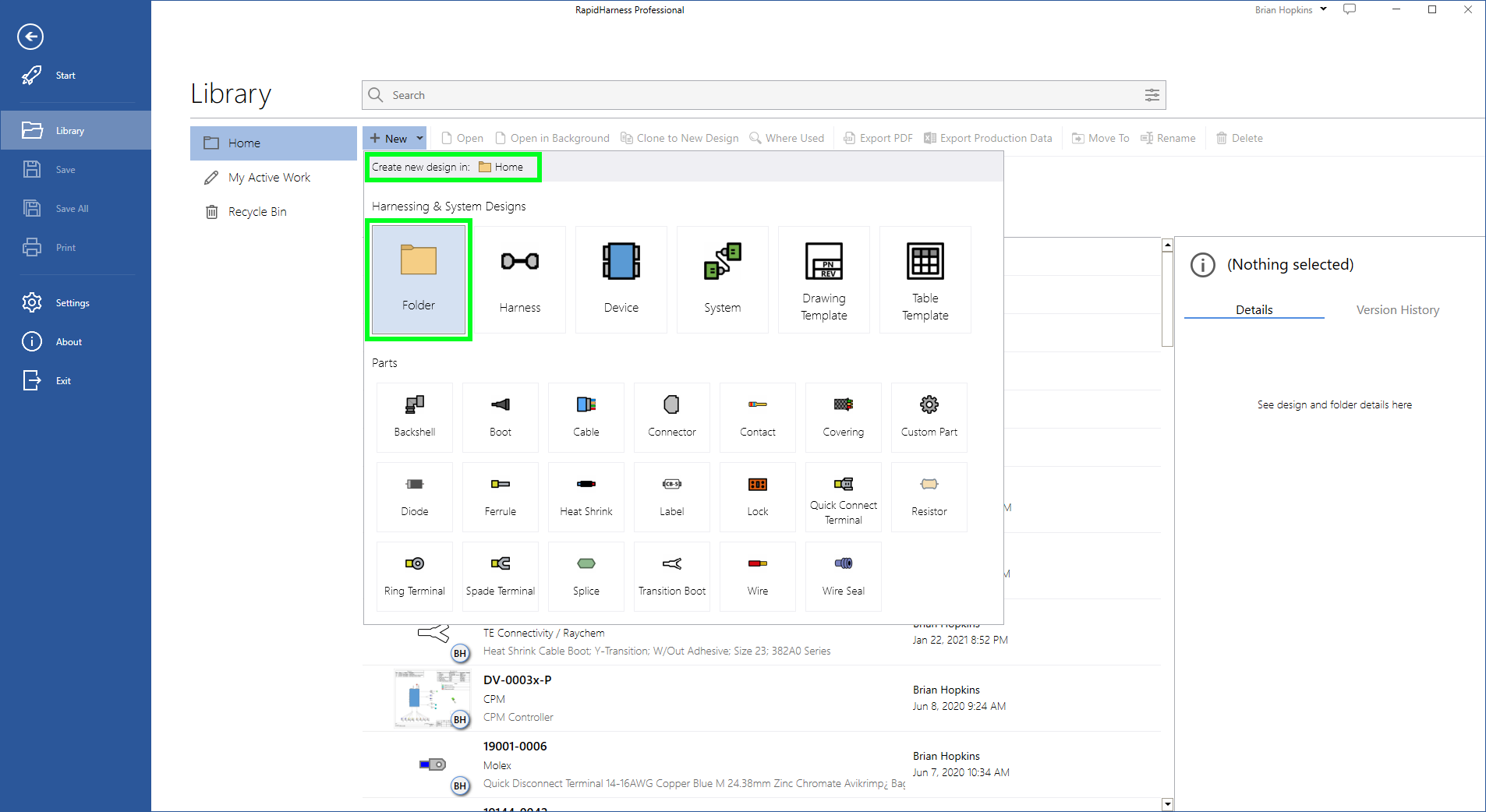Create a new Table Template
This screenshot has height=812, width=1486.
tap(925, 280)
